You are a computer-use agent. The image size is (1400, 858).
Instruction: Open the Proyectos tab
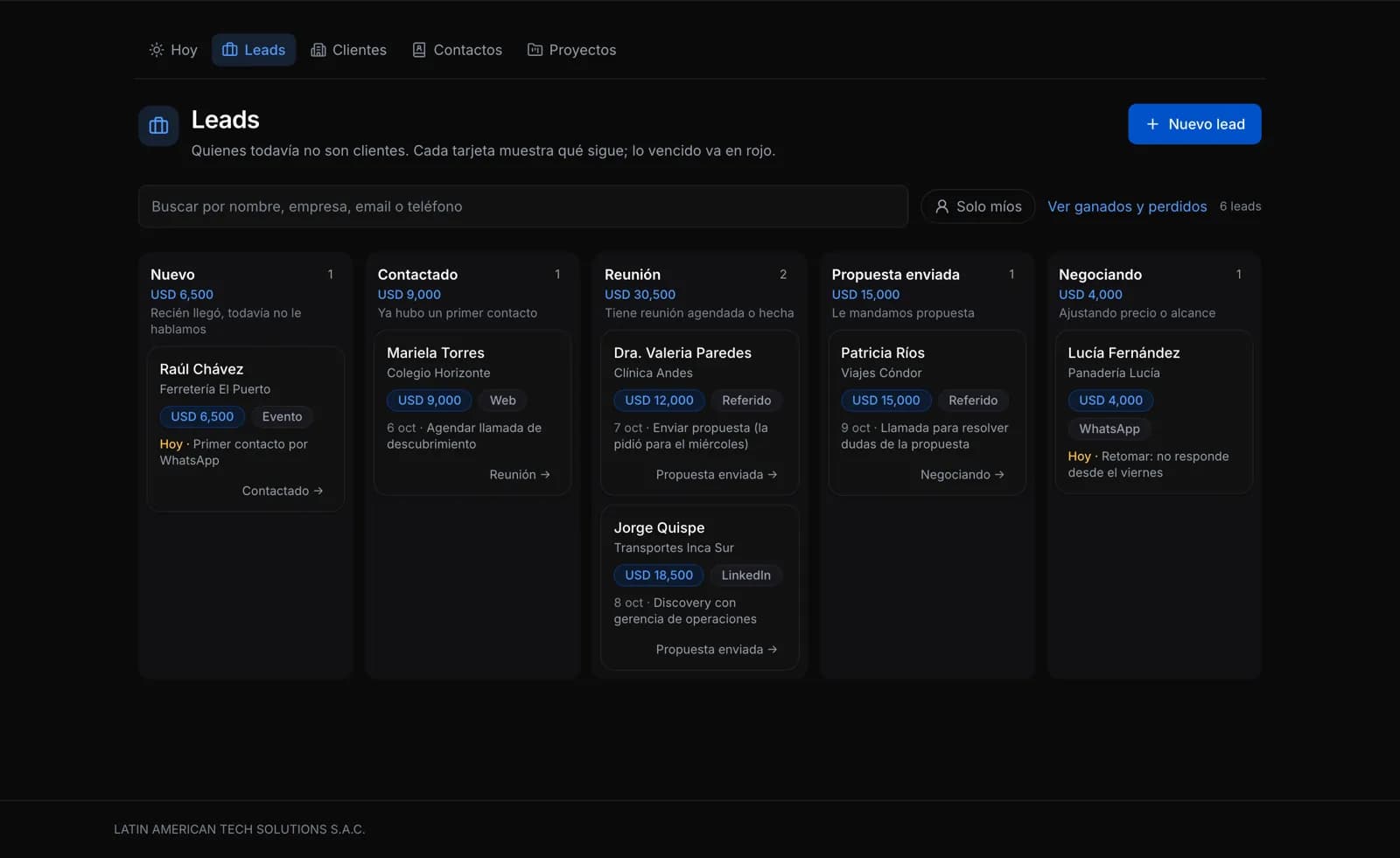coord(571,50)
